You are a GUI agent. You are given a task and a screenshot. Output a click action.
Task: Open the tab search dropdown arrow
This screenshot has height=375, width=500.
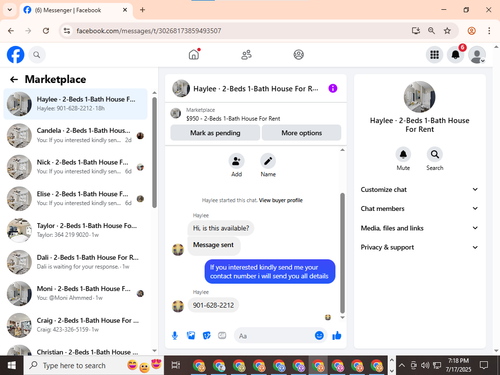pos(10,10)
